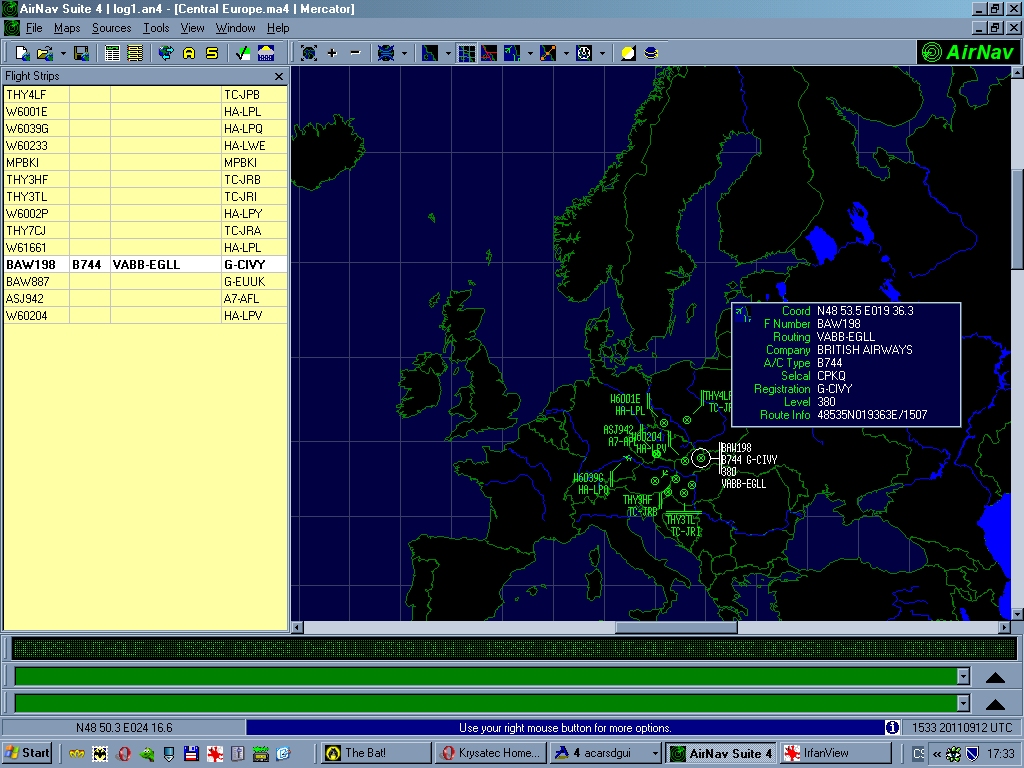Select the THY4LF flight strip
1024x768 pixels.
[145, 95]
